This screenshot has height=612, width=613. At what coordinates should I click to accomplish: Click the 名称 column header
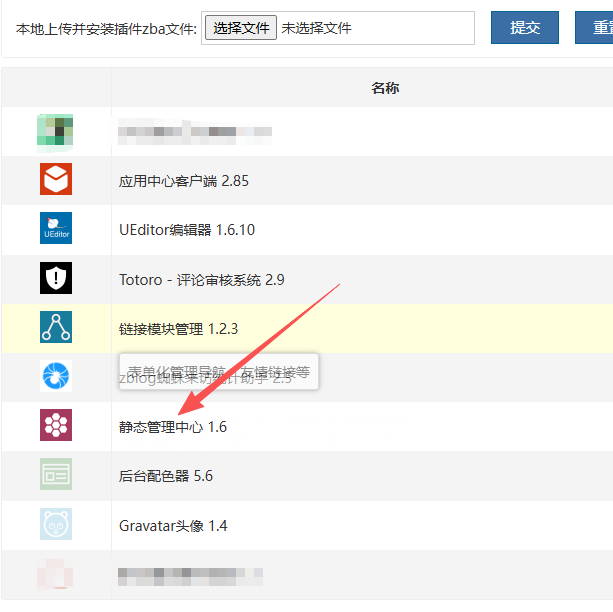click(385, 88)
